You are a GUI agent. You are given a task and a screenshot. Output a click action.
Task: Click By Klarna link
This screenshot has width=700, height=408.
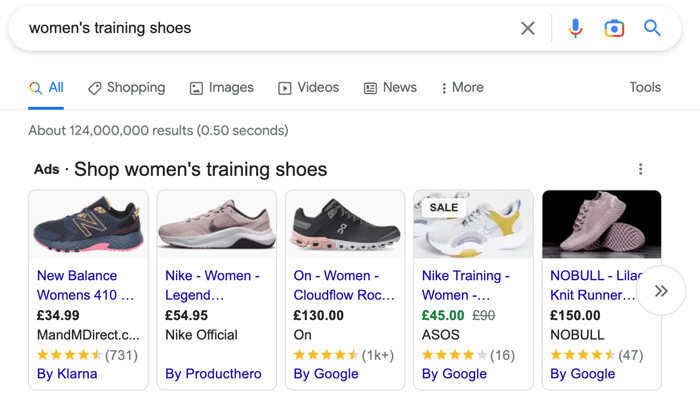[x=67, y=374]
